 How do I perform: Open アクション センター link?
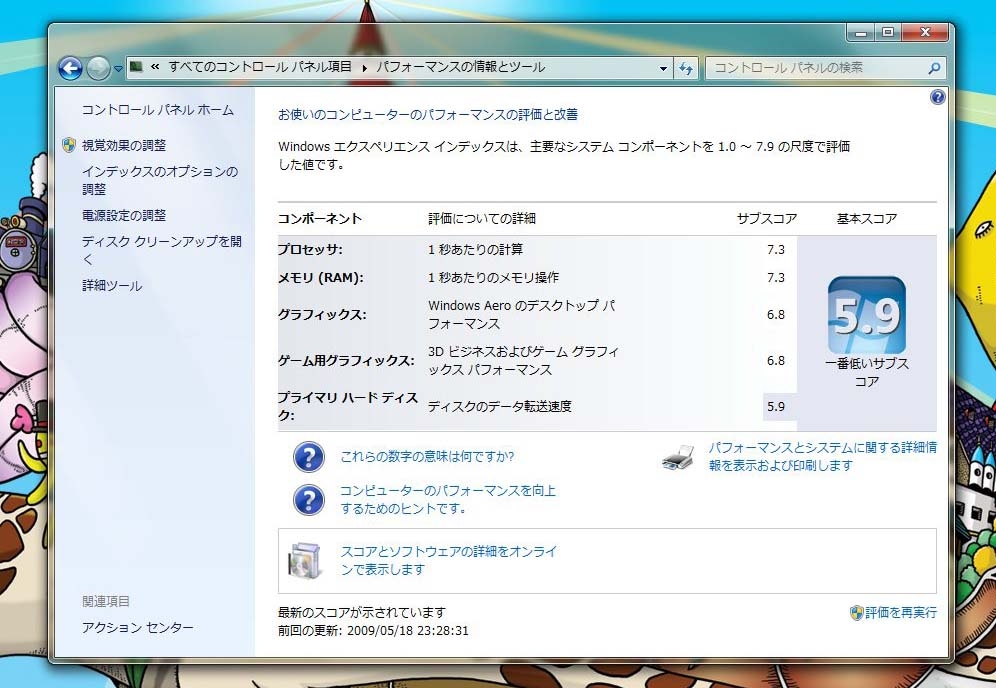137,628
